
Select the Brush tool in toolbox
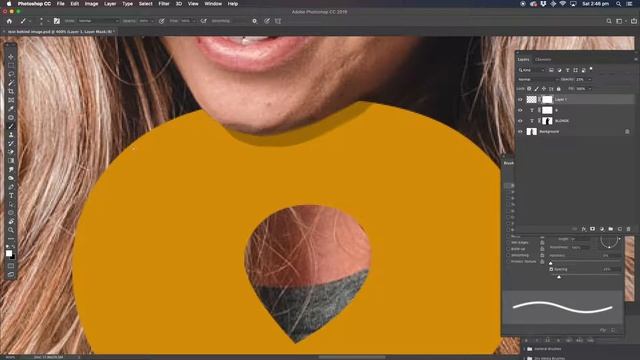11,126
